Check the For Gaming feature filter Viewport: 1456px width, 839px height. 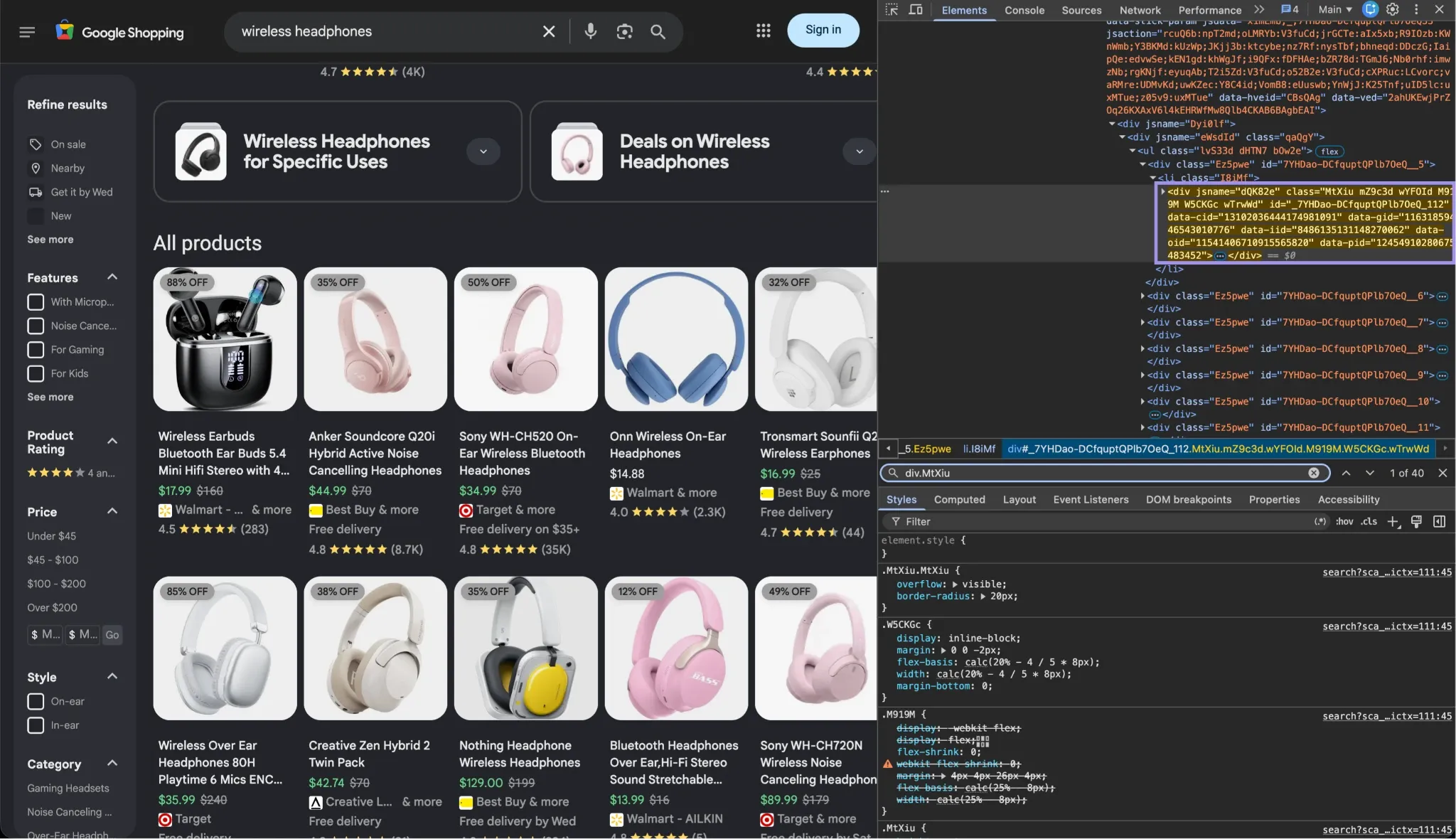pyautogui.click(x=36, y=350)
